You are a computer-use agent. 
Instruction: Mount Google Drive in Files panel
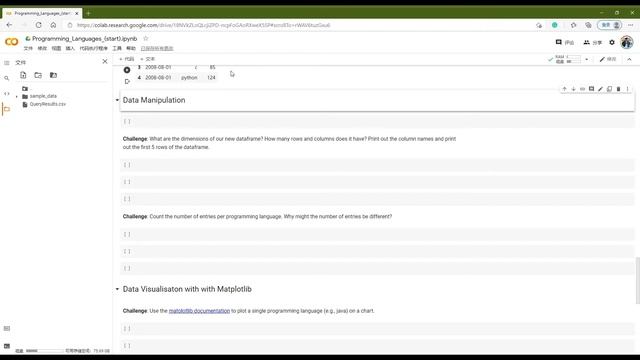point(53,75)
